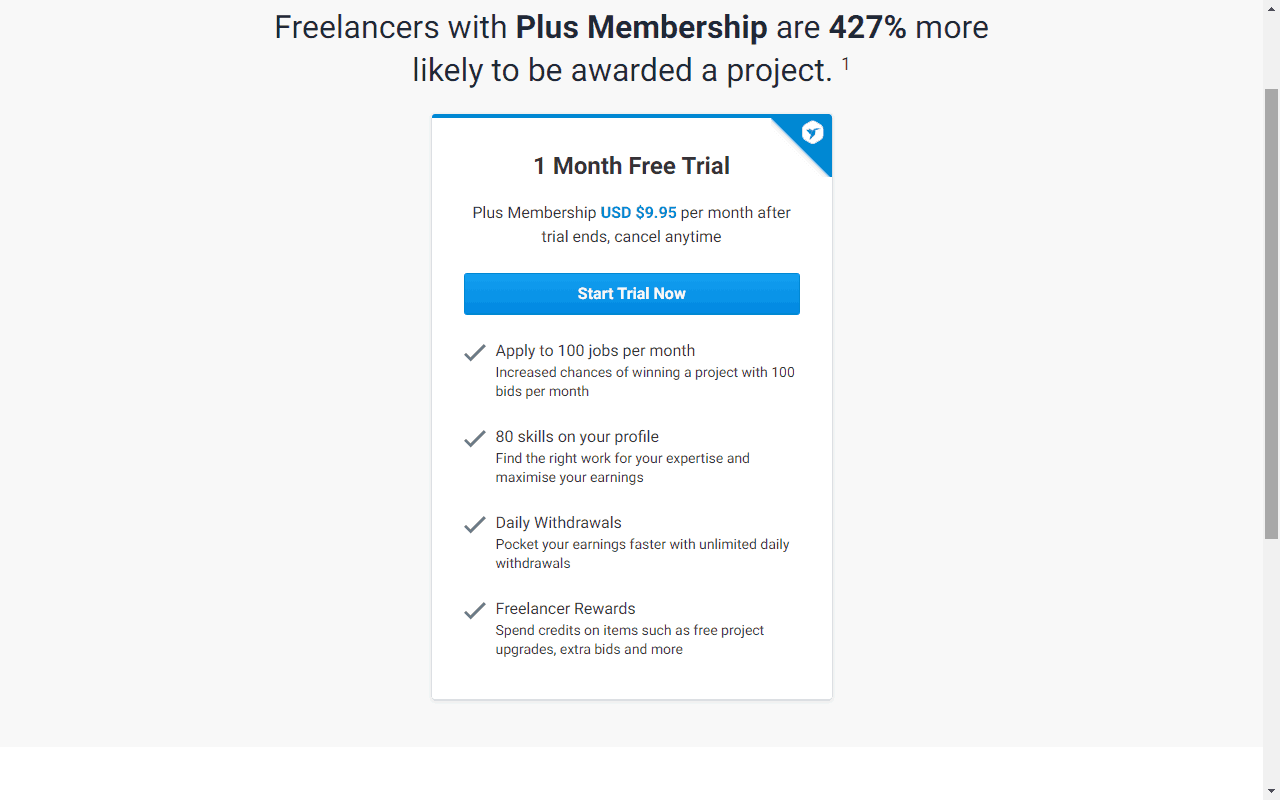Click checkmark beside Freelancer Rewards
Screen dimensions: 1280x800
(475, 611)
